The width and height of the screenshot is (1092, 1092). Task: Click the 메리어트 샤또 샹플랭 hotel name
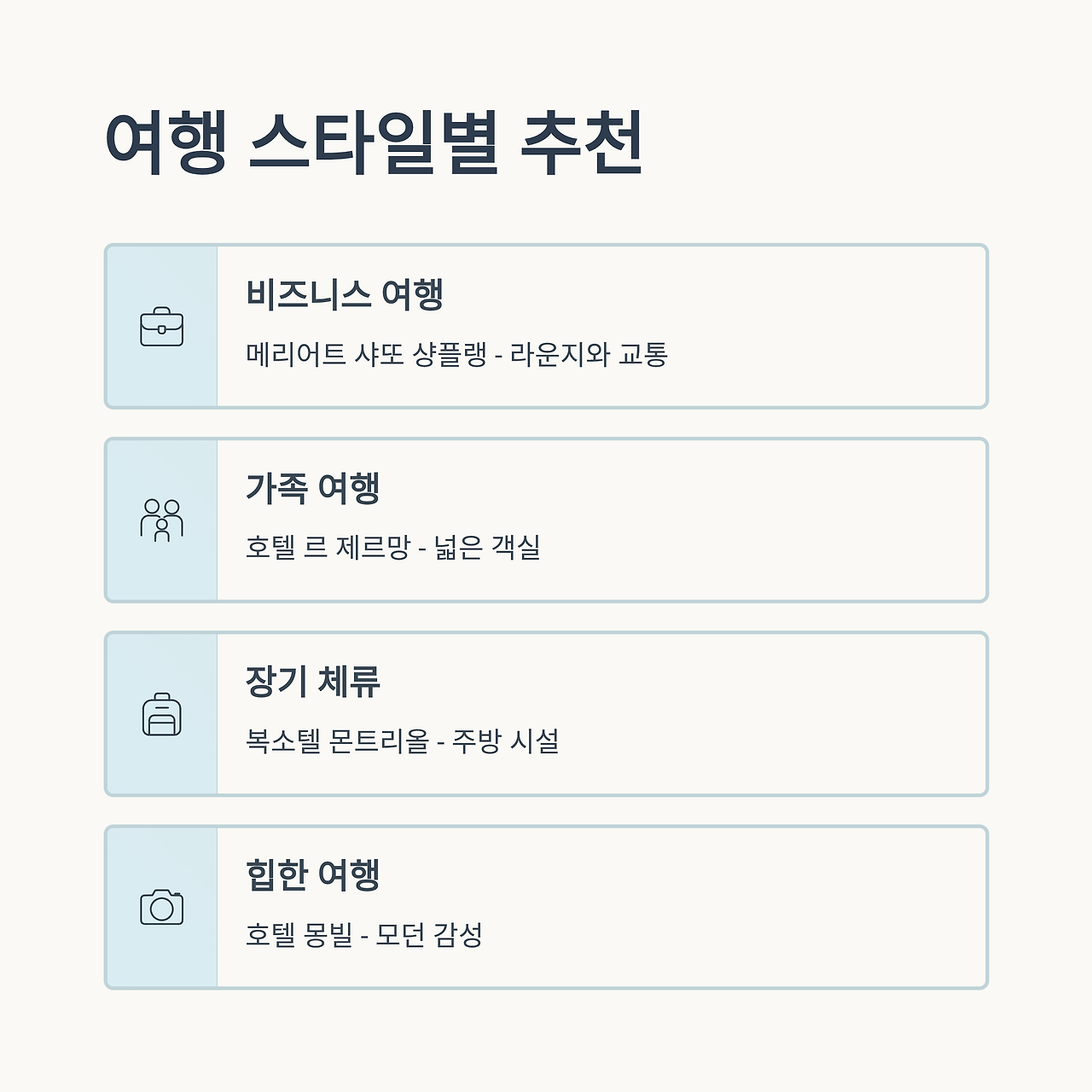(x=366, y=354)
